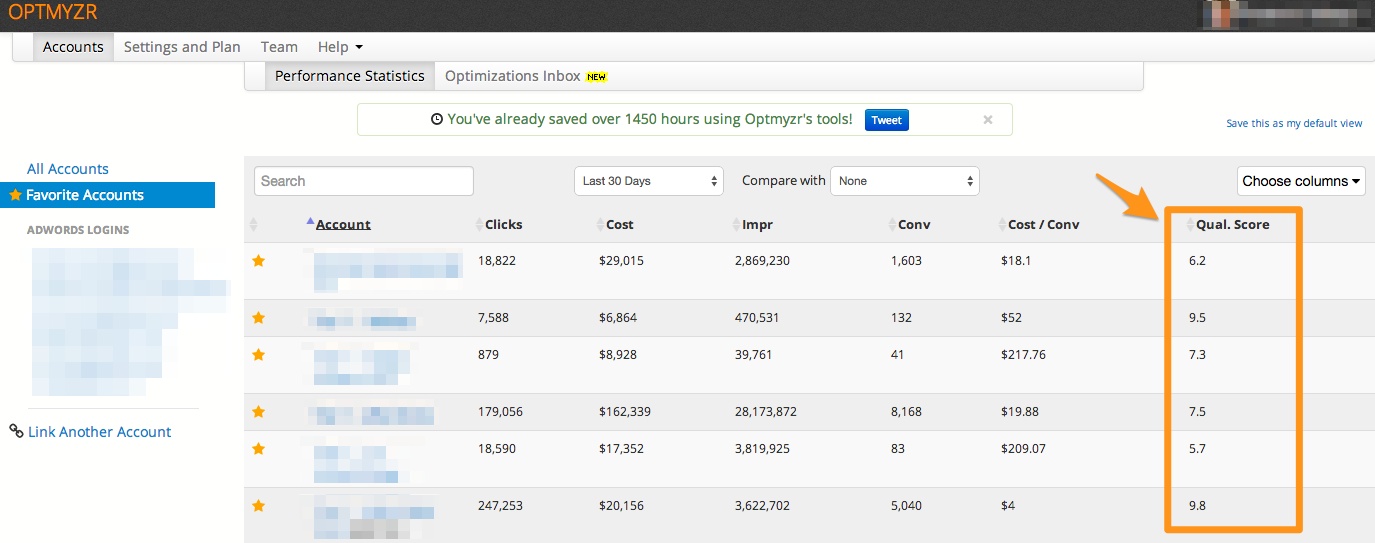Click the conversions value 5,040
Image resolution: width=1375 pixels, height=543 pixels.
pos(906,505)
